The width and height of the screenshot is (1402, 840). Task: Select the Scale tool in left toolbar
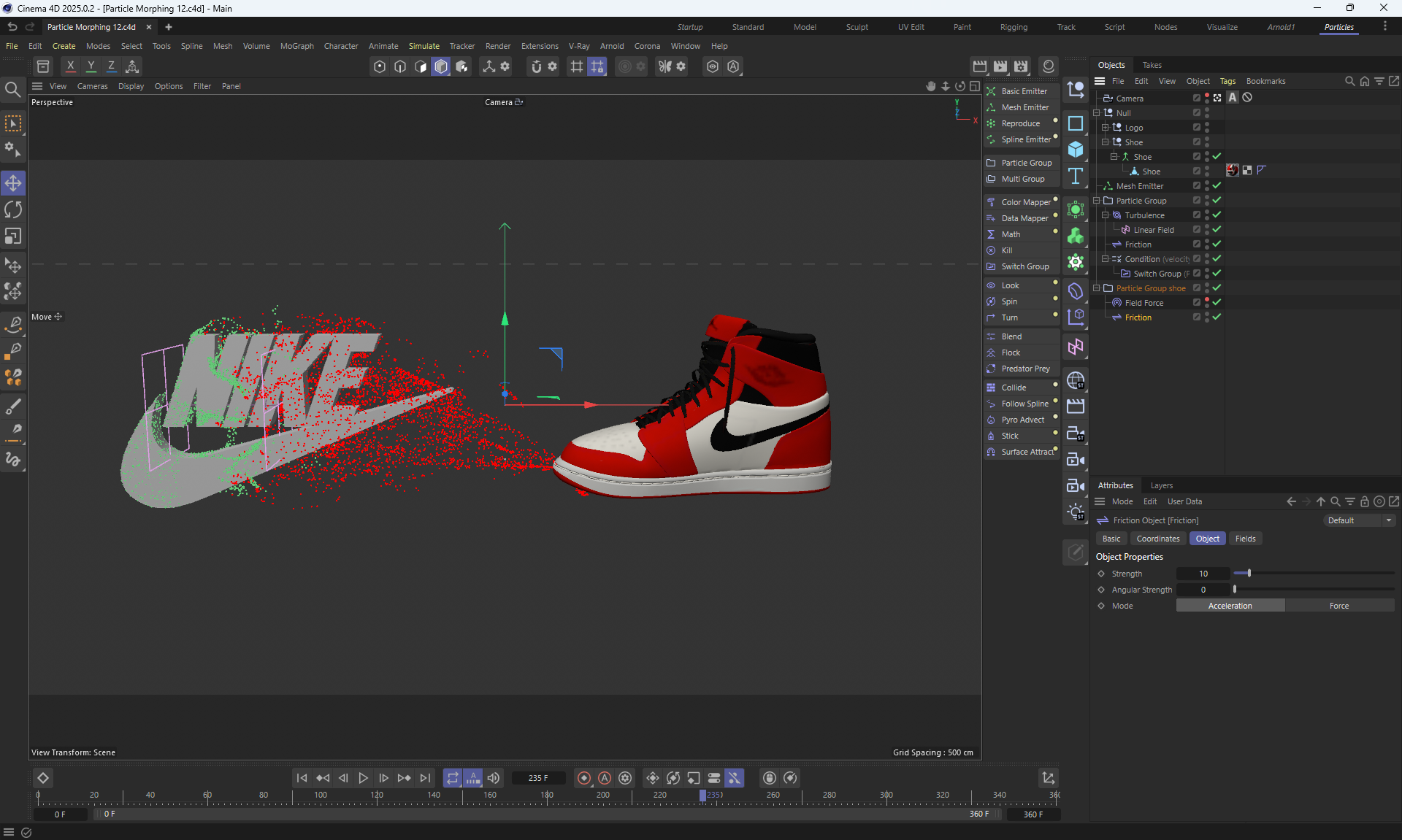click(13, 236)
